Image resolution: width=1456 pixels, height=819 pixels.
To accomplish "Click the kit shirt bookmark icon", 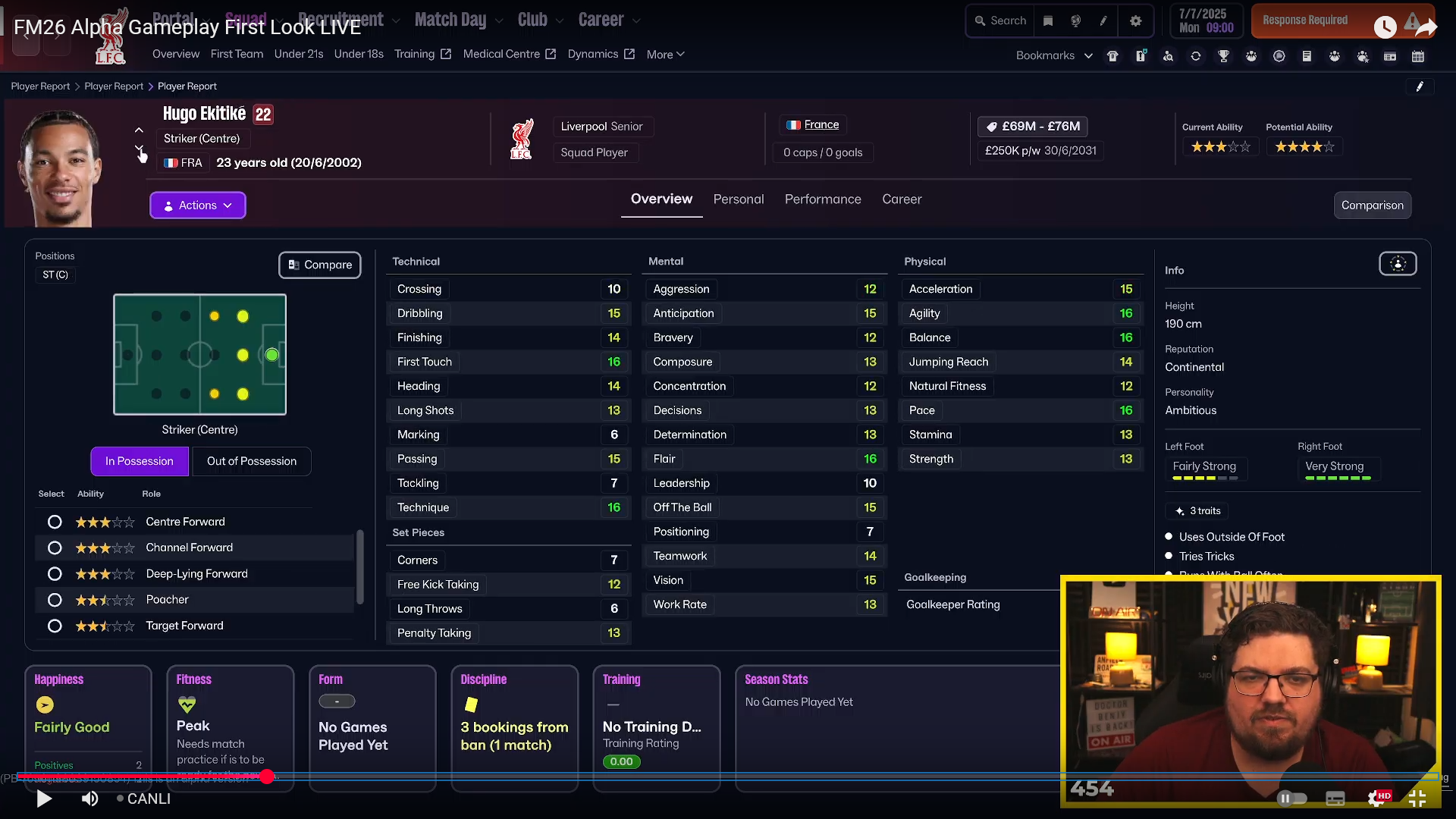I will [x=1112, y=56].
